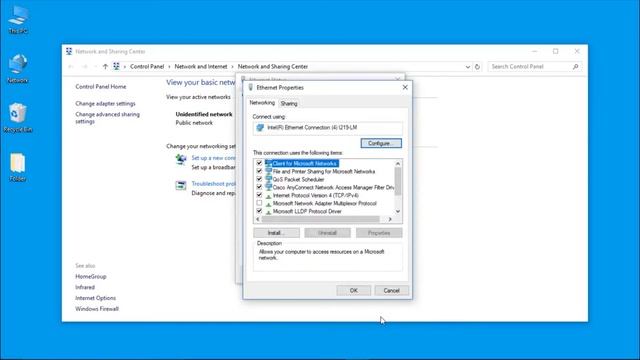Click the Troubleshoot problems icon
The width and height of the screenshot is (640, 360).
tap(181, 185)
